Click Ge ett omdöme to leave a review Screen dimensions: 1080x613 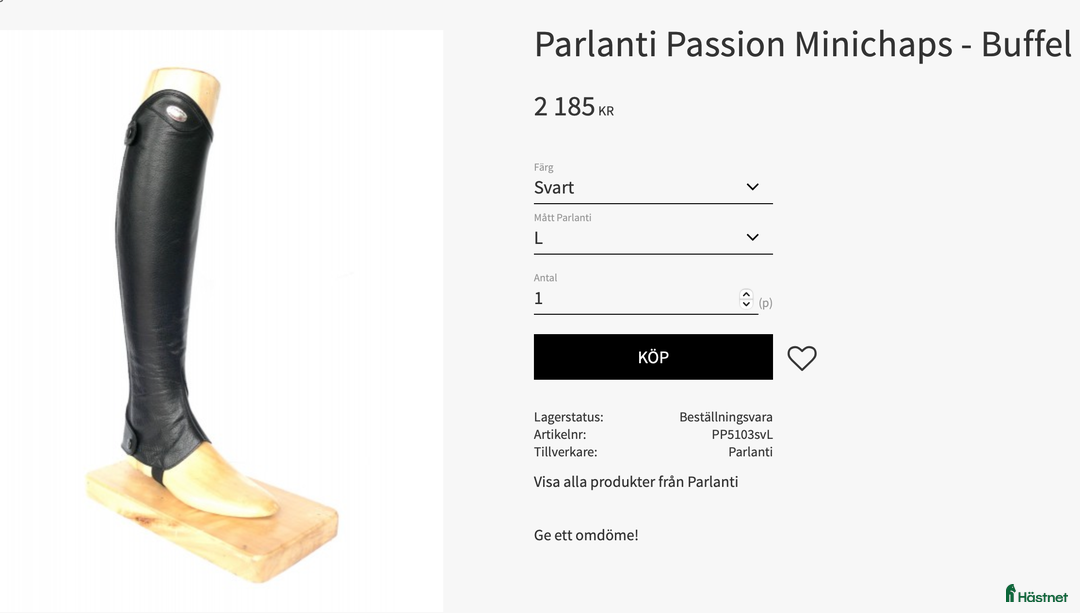point(585,535)
